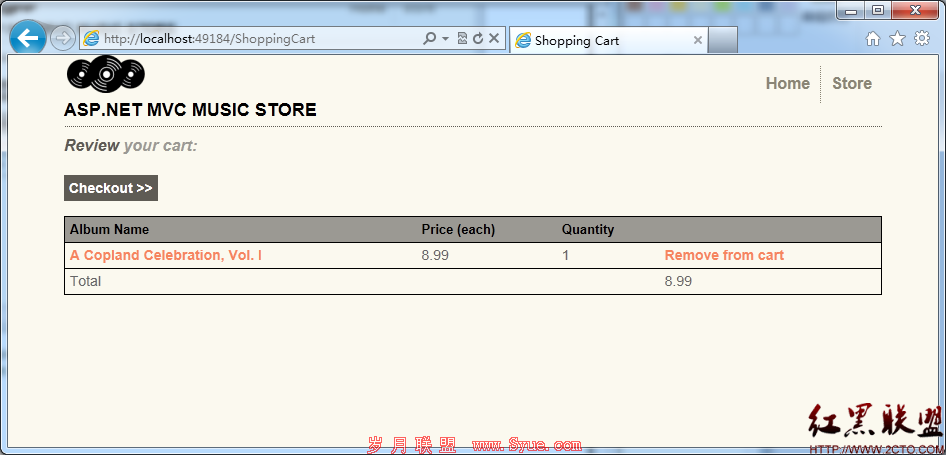Click the vinyl records store logo
The height and width of the screenshot is (455, 946).
coord(106,74)
